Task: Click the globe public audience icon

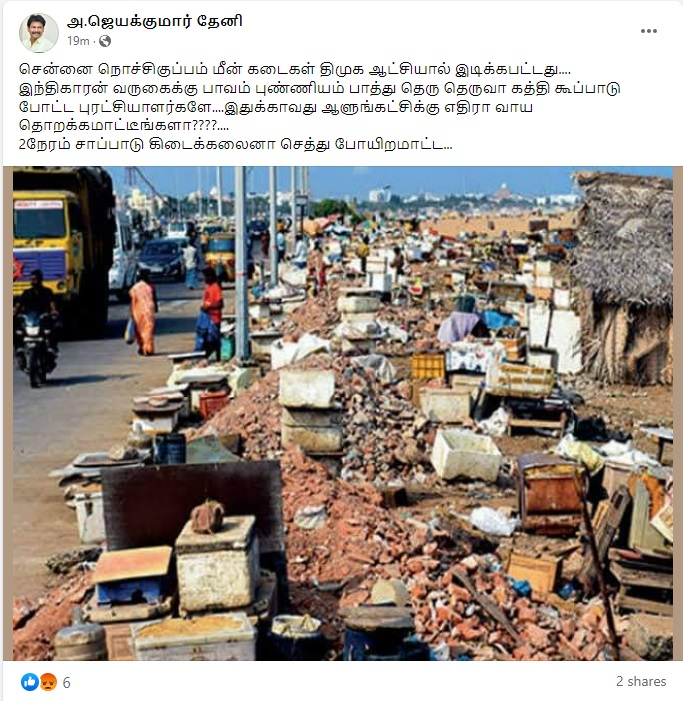Action: pos(105,41)
